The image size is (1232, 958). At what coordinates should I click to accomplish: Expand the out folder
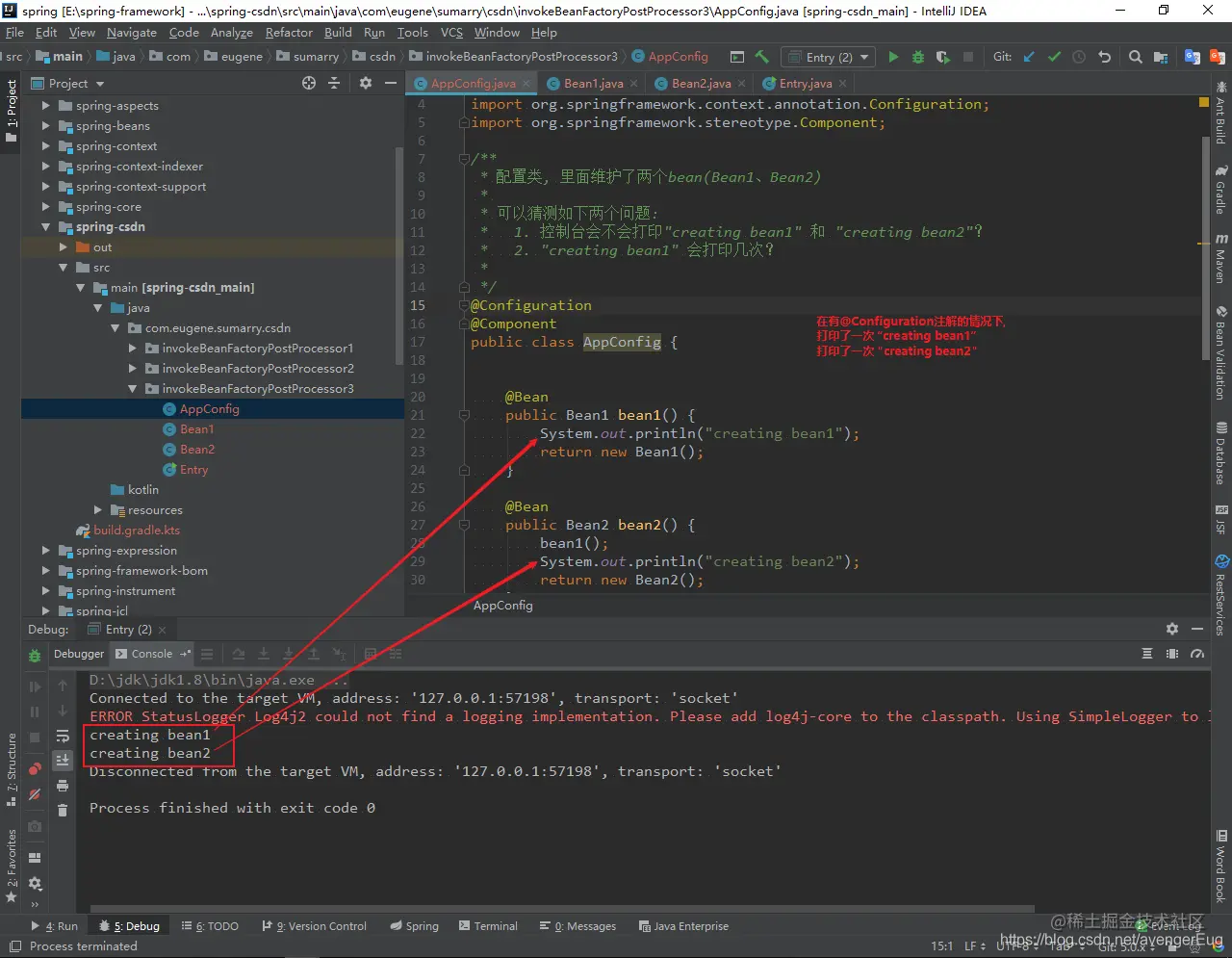(x=63, y=247)
